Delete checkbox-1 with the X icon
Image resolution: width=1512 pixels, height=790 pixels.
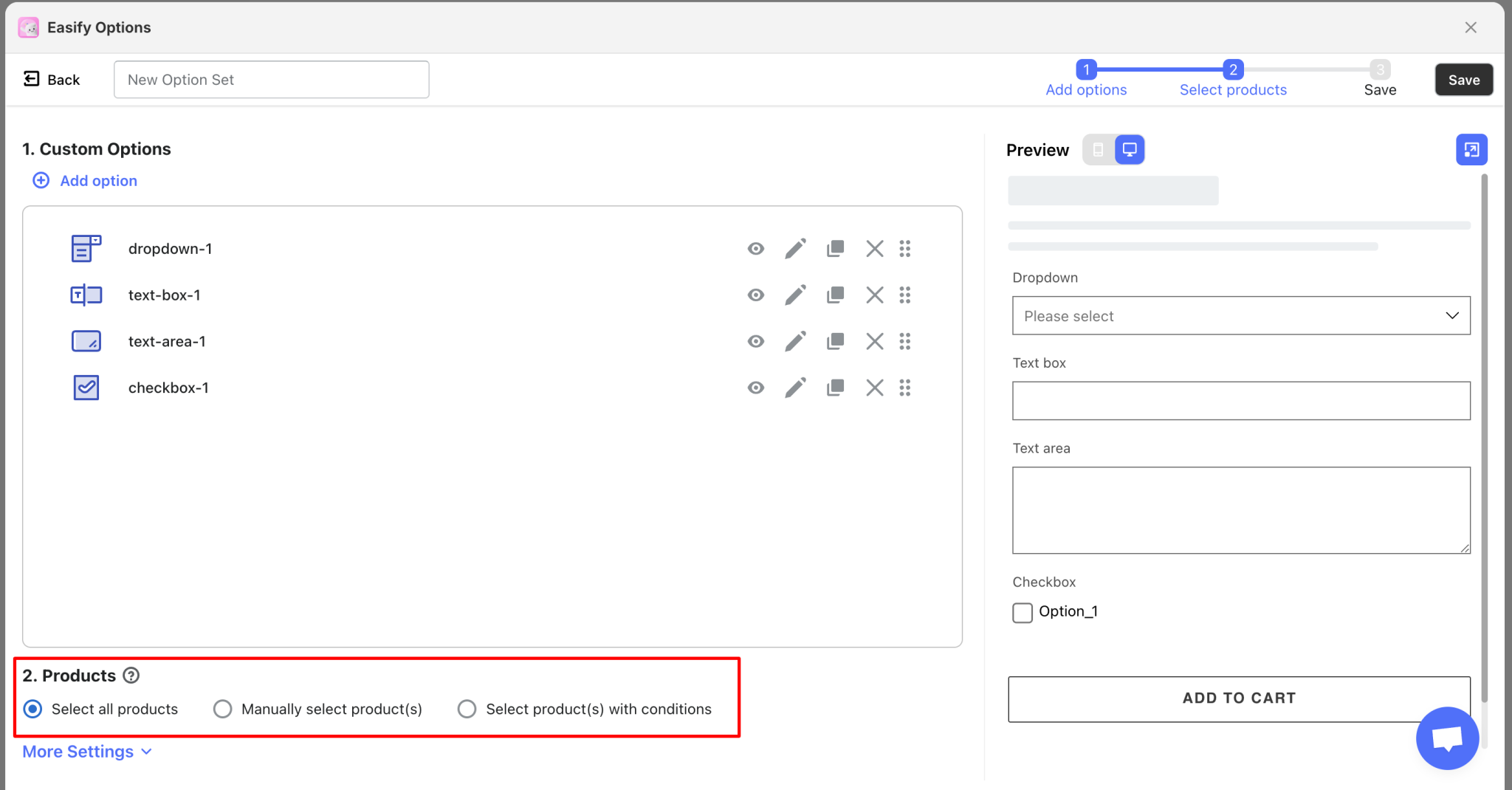coord(874,388)
